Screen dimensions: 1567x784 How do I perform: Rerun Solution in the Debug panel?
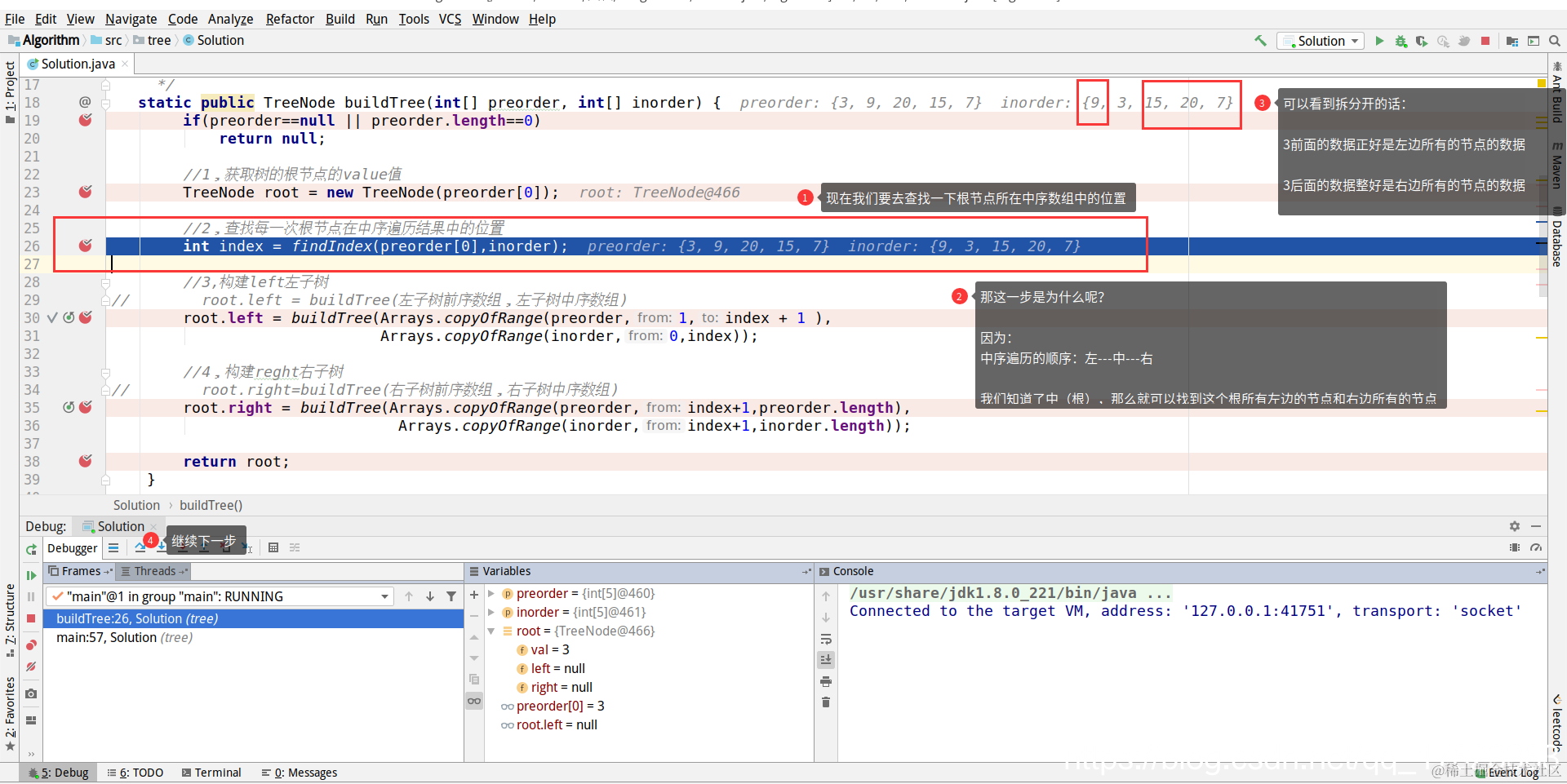[x=31, y=549]
